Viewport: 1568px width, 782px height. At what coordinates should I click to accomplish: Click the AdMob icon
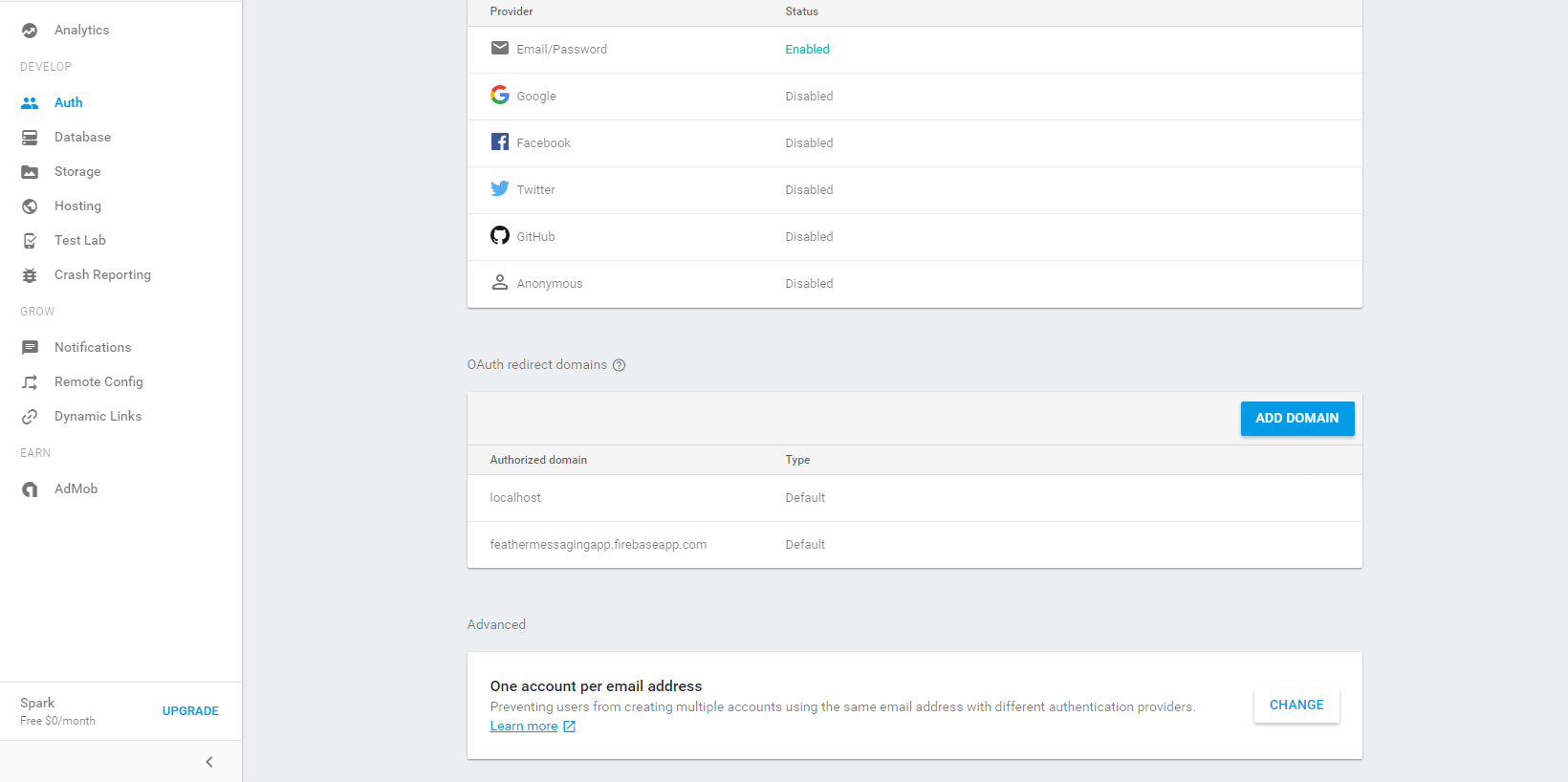coord(30,489)
